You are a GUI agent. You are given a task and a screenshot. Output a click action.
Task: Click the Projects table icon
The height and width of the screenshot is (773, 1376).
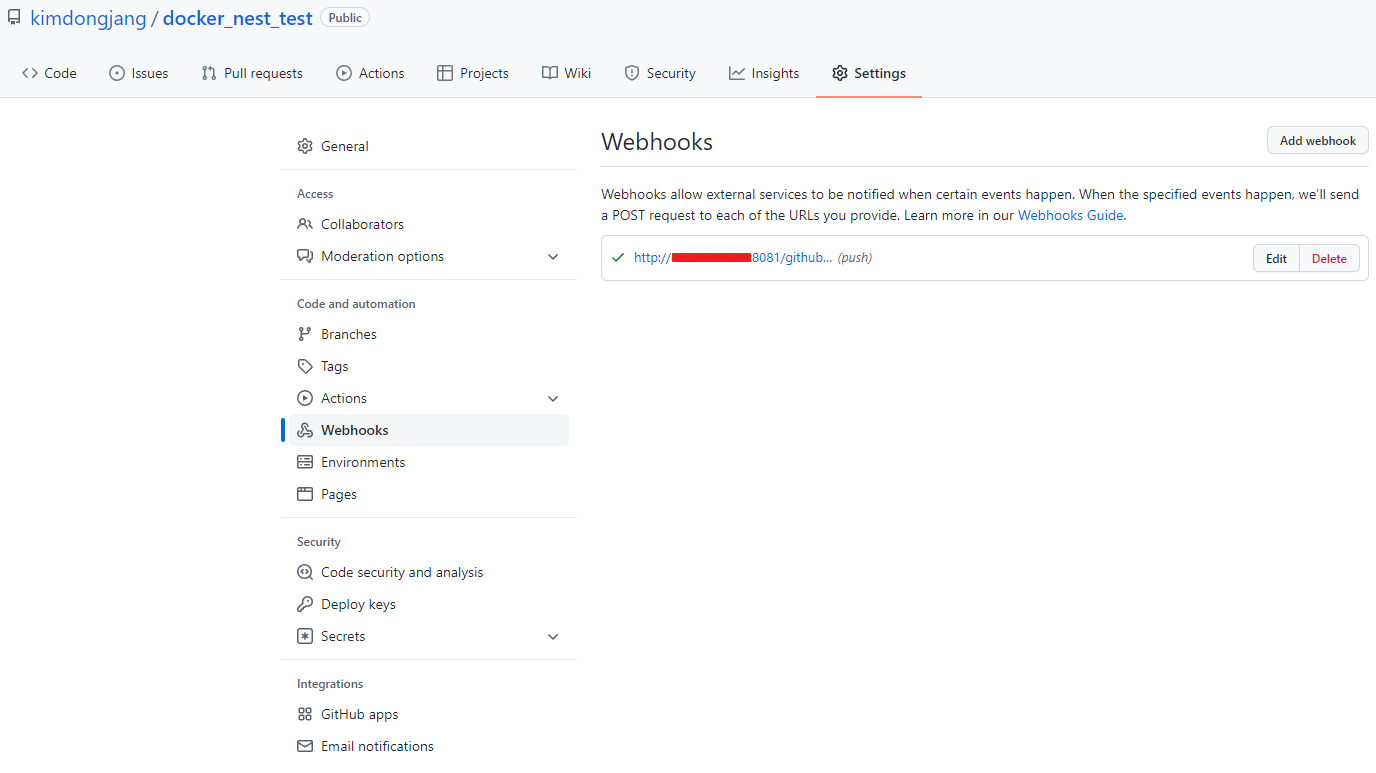(x=445, y=73)
